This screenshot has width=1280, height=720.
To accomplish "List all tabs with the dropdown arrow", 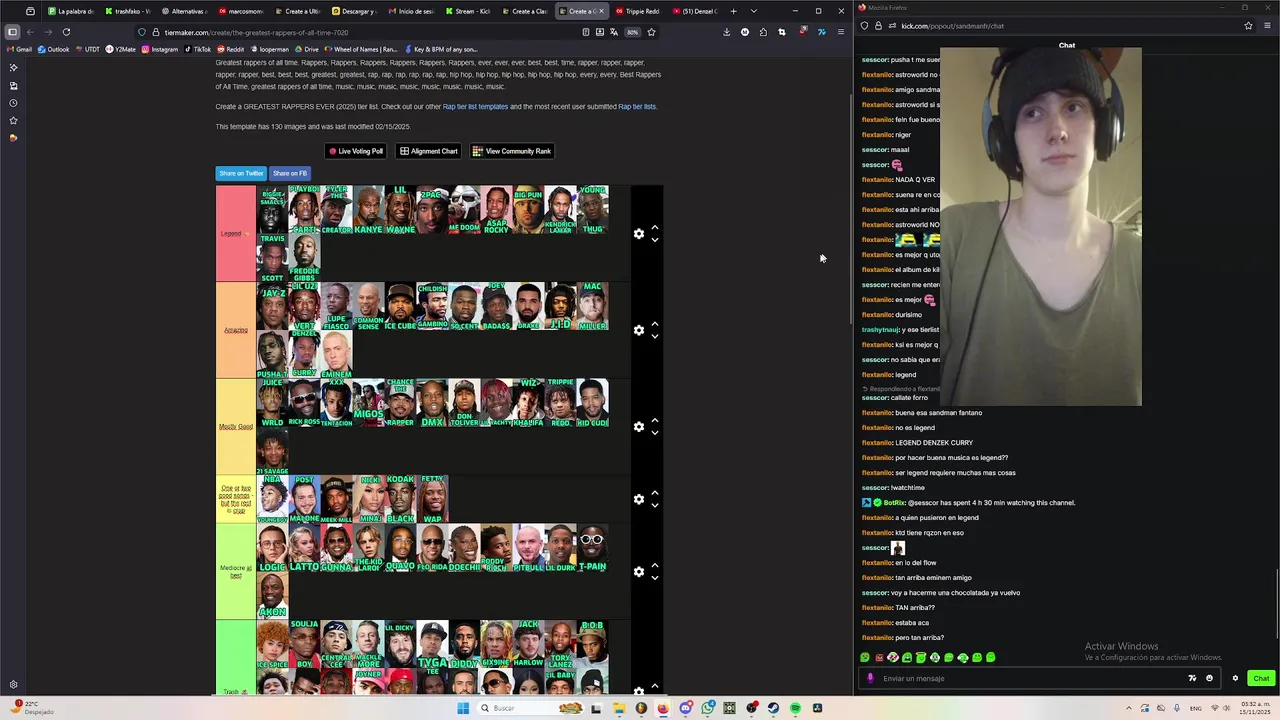I will coord(753,11).
